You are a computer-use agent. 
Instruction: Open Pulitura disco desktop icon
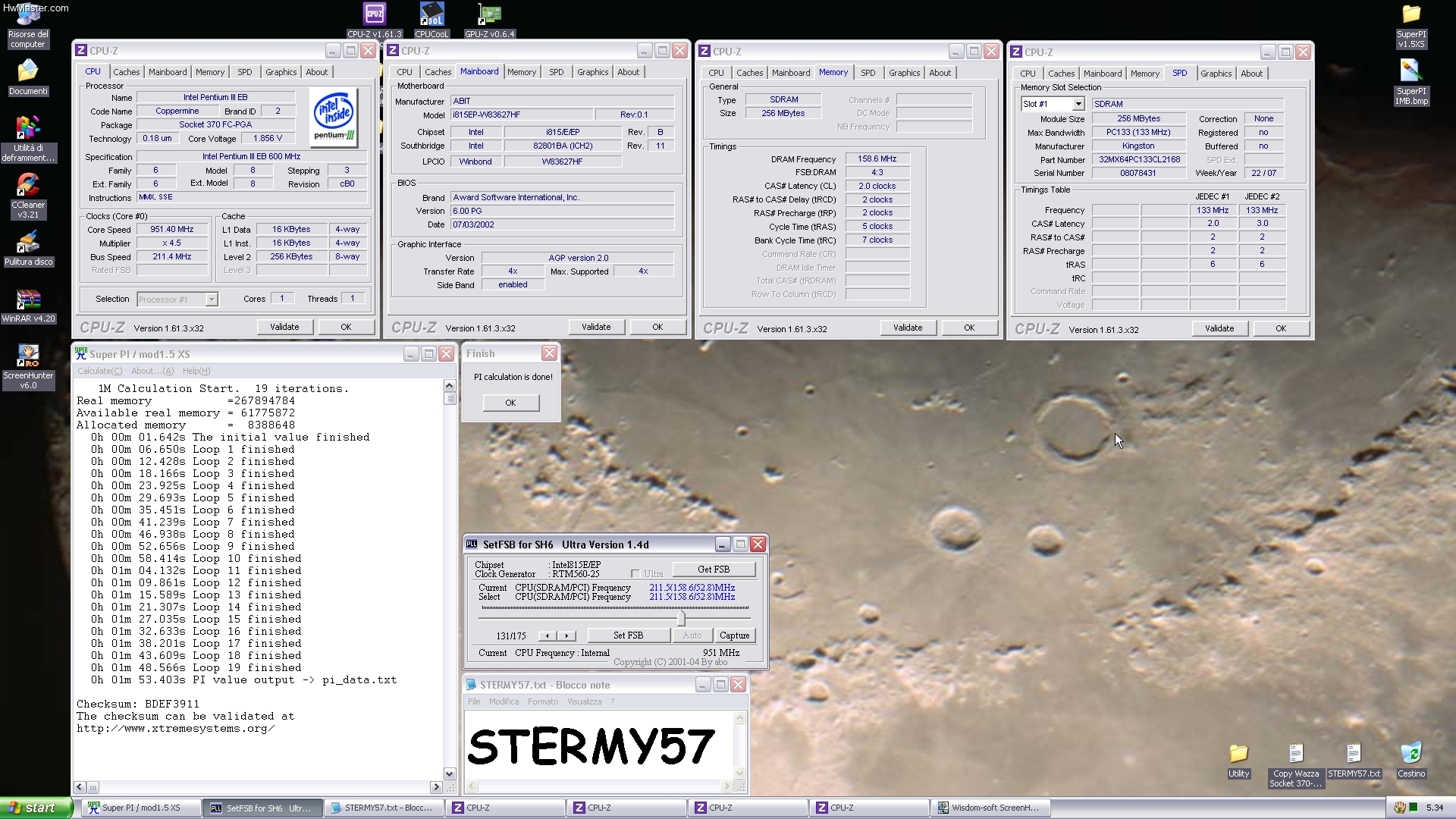pyautogui.click(x=28, y=249)
